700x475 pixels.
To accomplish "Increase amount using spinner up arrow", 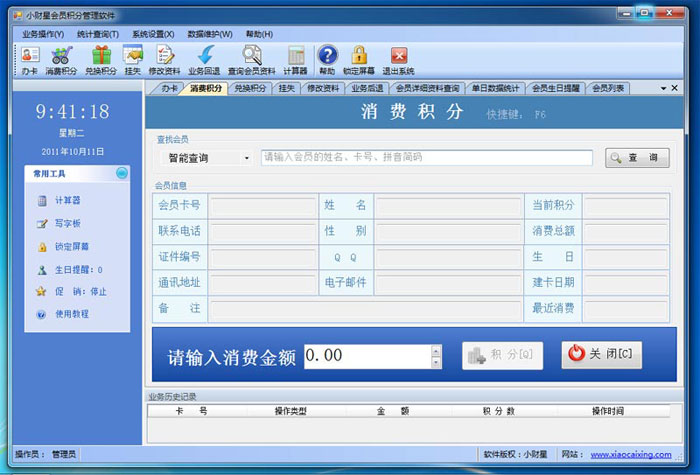I will click(435, 350).
